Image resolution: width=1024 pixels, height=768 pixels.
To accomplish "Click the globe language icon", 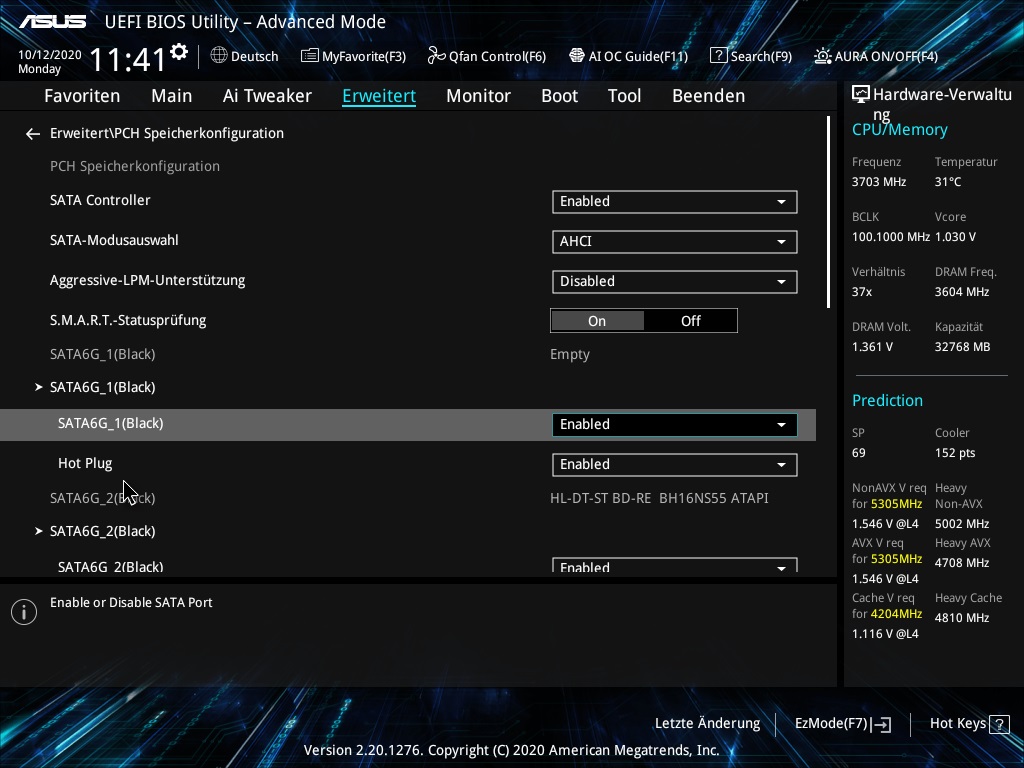I will 219,56.
